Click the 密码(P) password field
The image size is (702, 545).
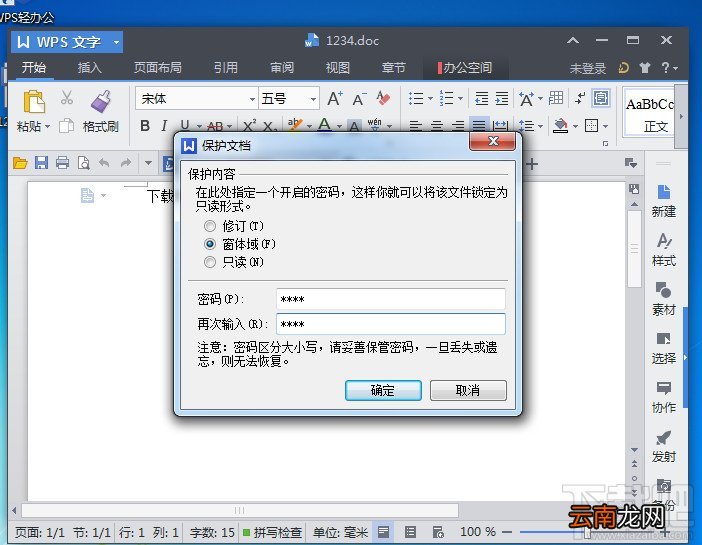coord(391,299)
